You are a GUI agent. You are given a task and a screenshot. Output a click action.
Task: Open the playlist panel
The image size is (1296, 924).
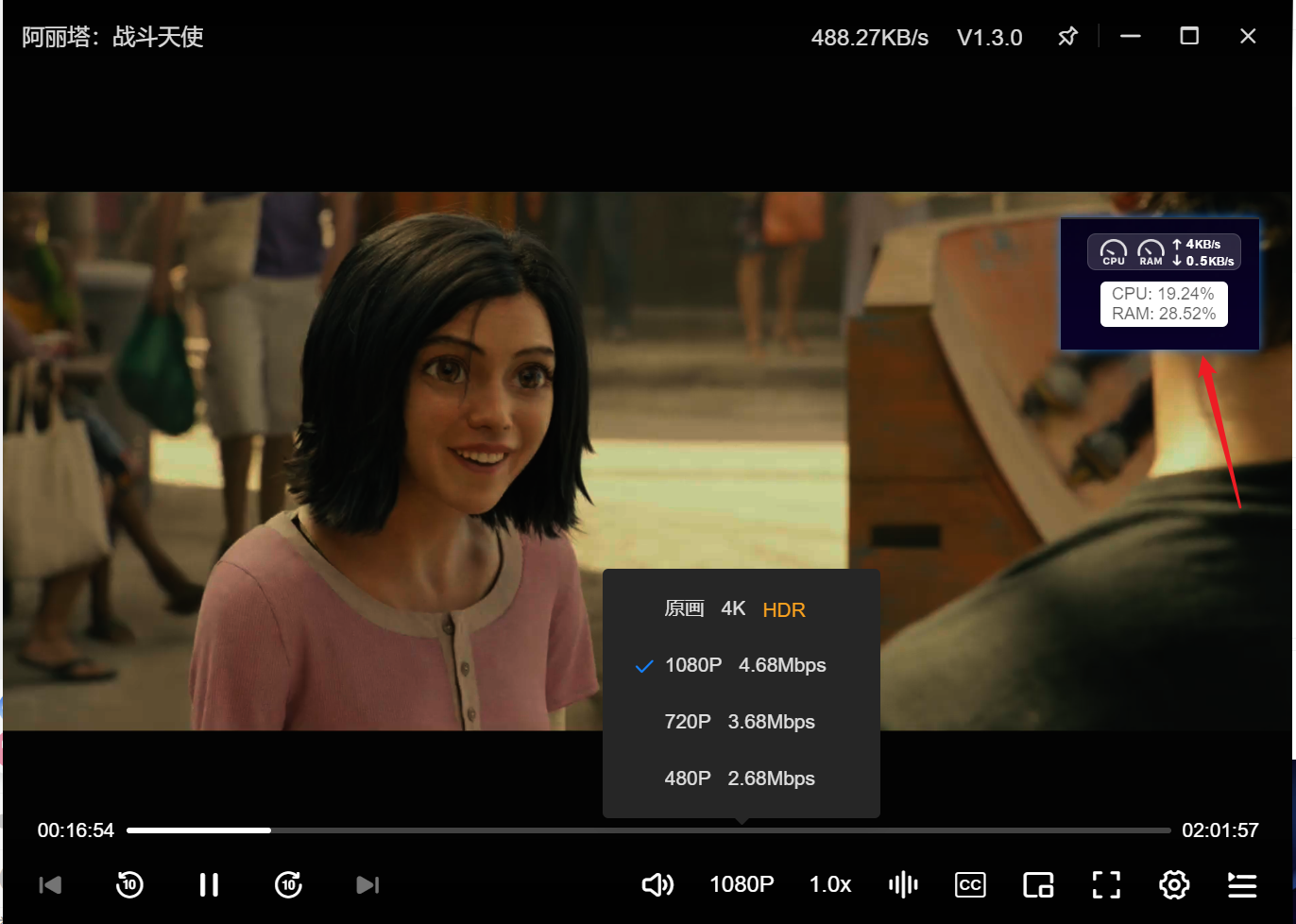coord(1241,885)
